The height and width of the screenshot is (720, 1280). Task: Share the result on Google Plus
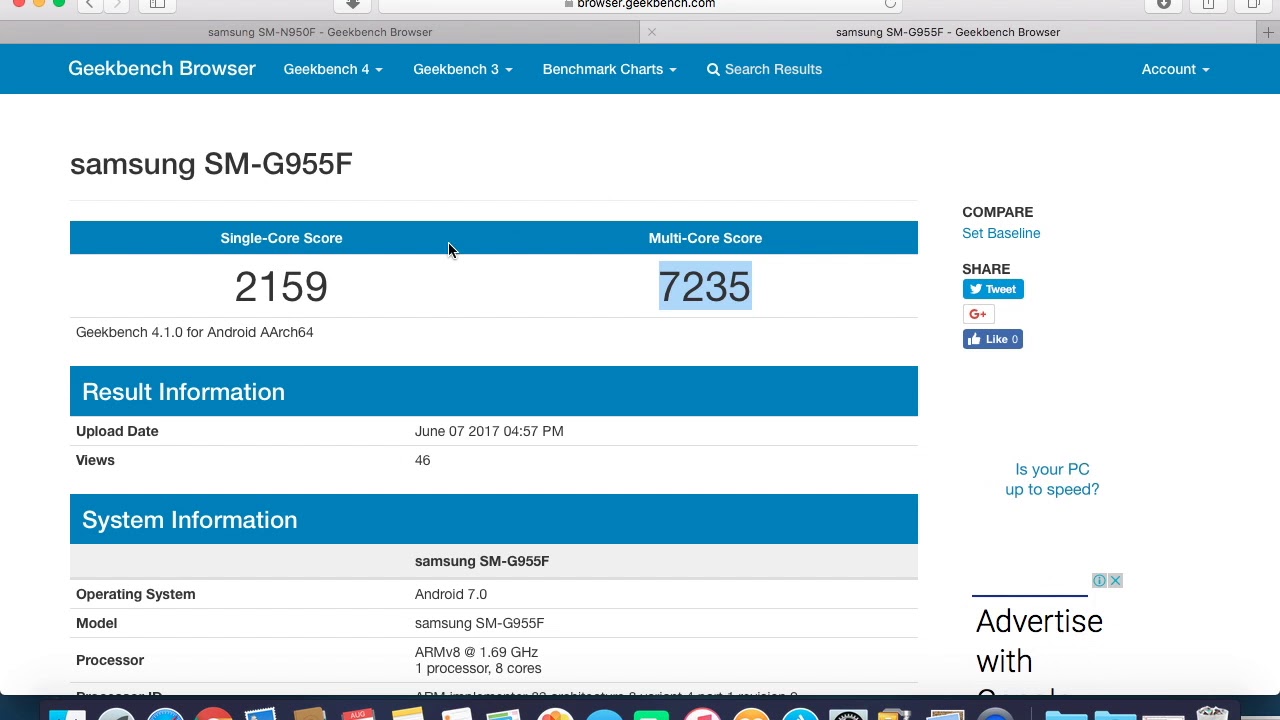978,314
